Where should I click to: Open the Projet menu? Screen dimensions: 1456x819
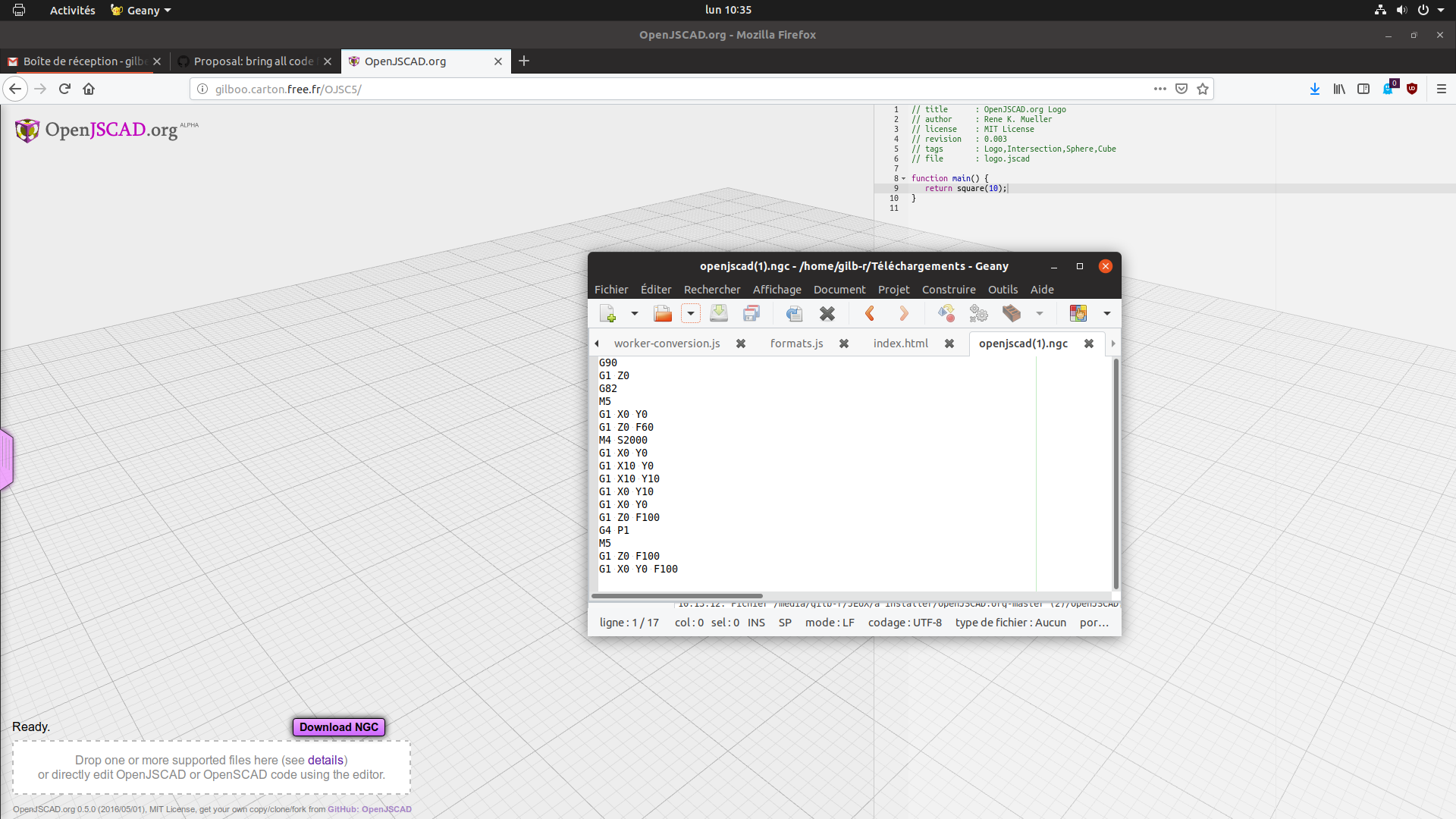pyautogui.click(x=894, y=290)
